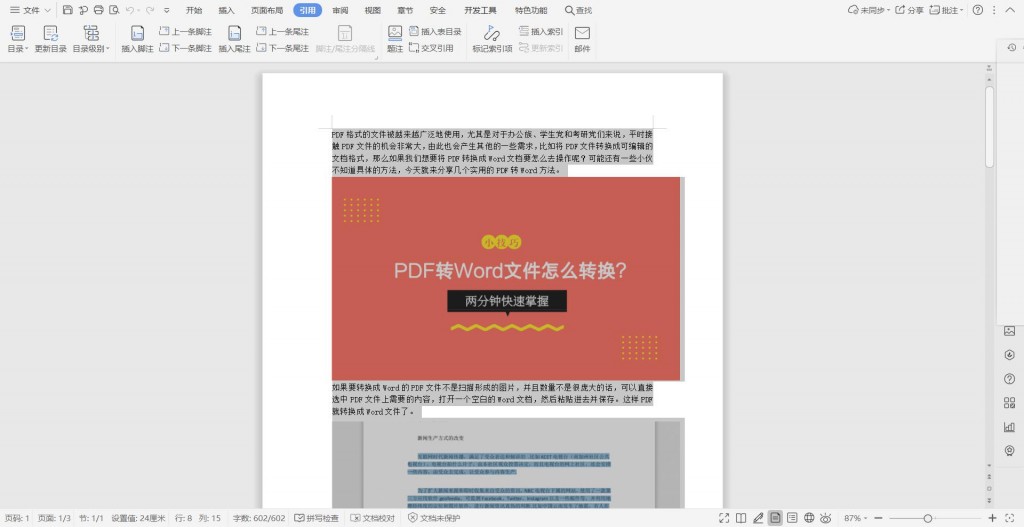This screenshot has width=1024, height=527.
Task: Click the 页面: 1/3 page indicator
Action: 54,518
